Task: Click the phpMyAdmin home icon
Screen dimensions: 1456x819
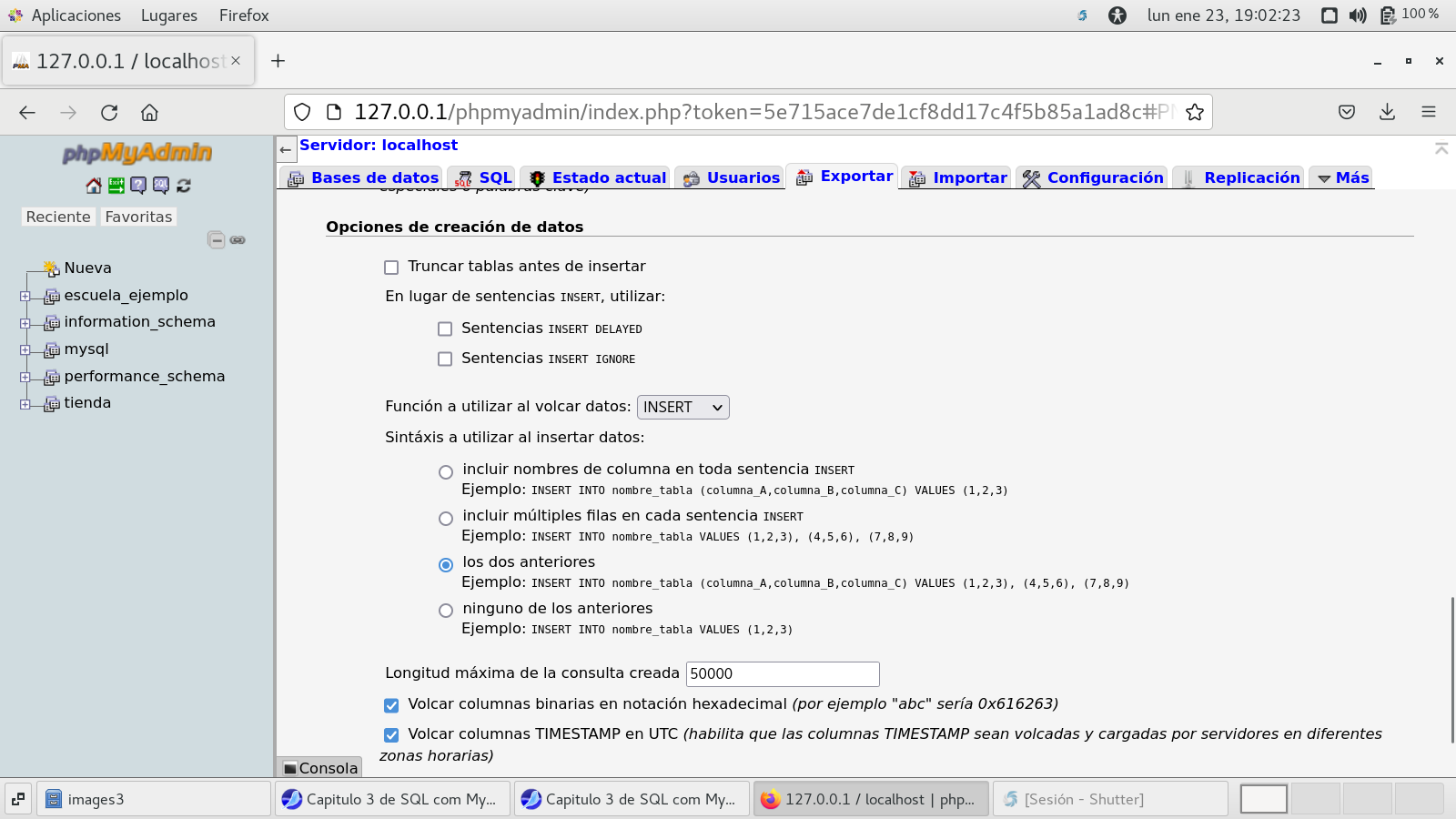Action: point(94,186)
